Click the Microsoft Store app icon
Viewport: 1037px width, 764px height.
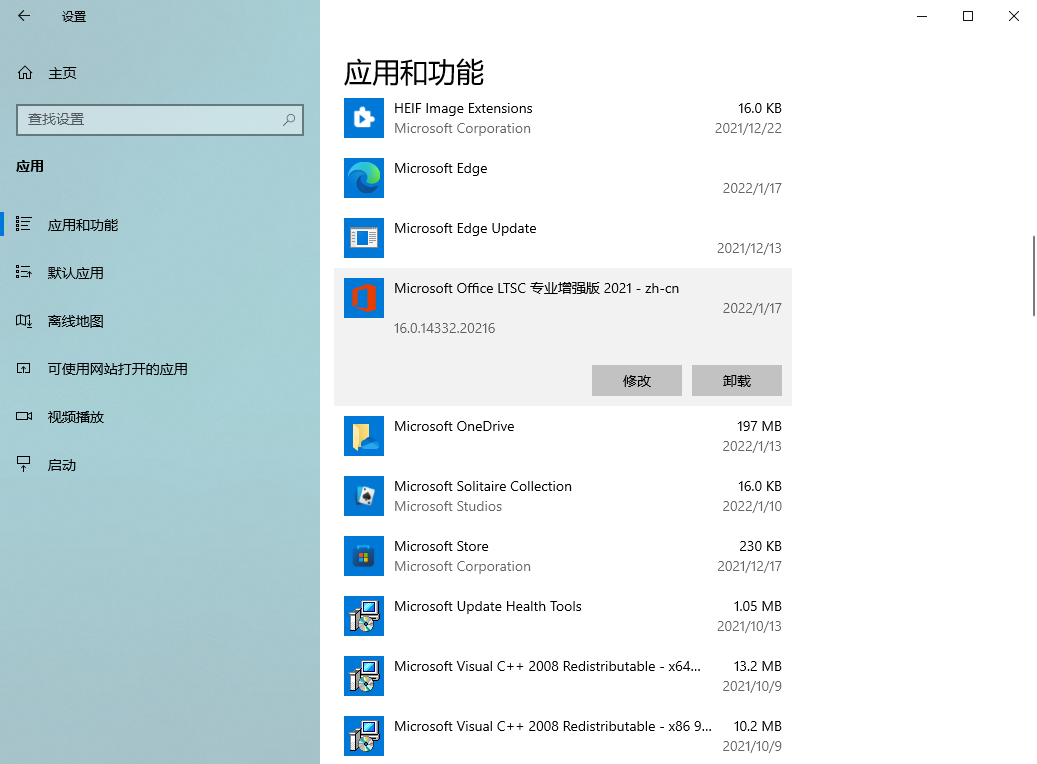tap(364, 556)
